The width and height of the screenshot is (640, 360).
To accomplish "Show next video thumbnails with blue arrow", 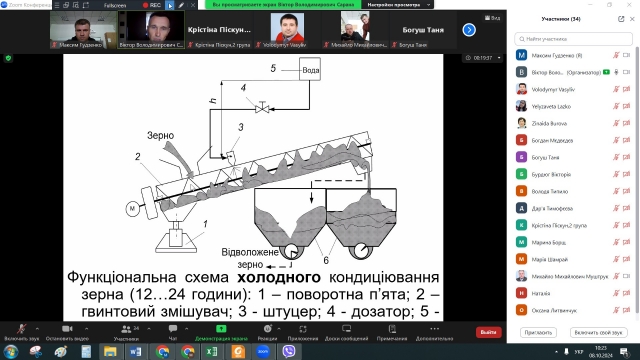I will (x=469, y=30).
